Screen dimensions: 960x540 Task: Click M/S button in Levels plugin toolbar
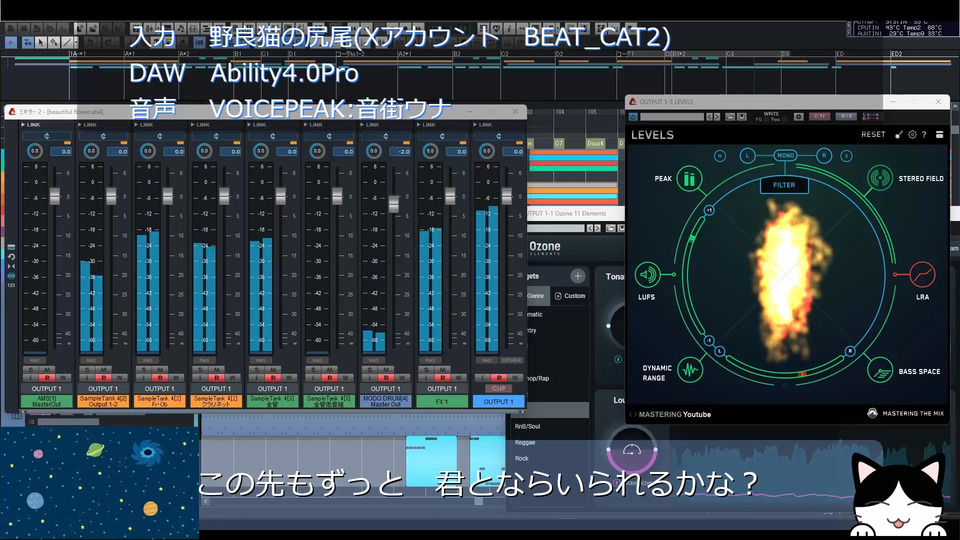(x=846, y=116)
